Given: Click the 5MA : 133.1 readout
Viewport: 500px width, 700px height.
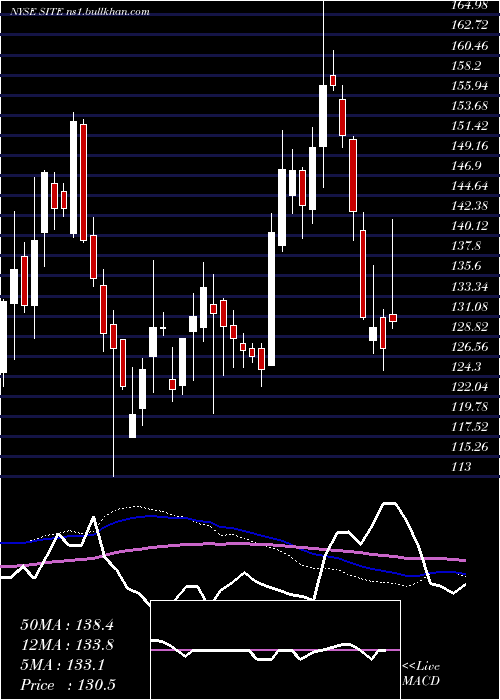Looking at the screenshot, I should point(62,665).
